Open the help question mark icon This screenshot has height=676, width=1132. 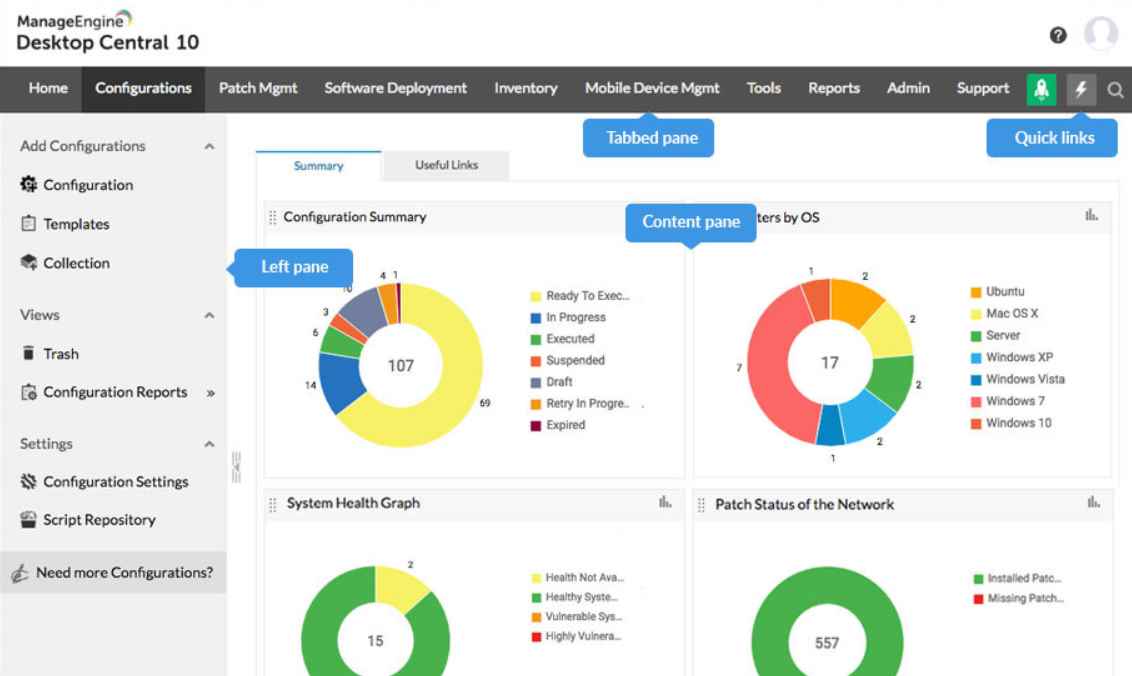click(1058, 35)
